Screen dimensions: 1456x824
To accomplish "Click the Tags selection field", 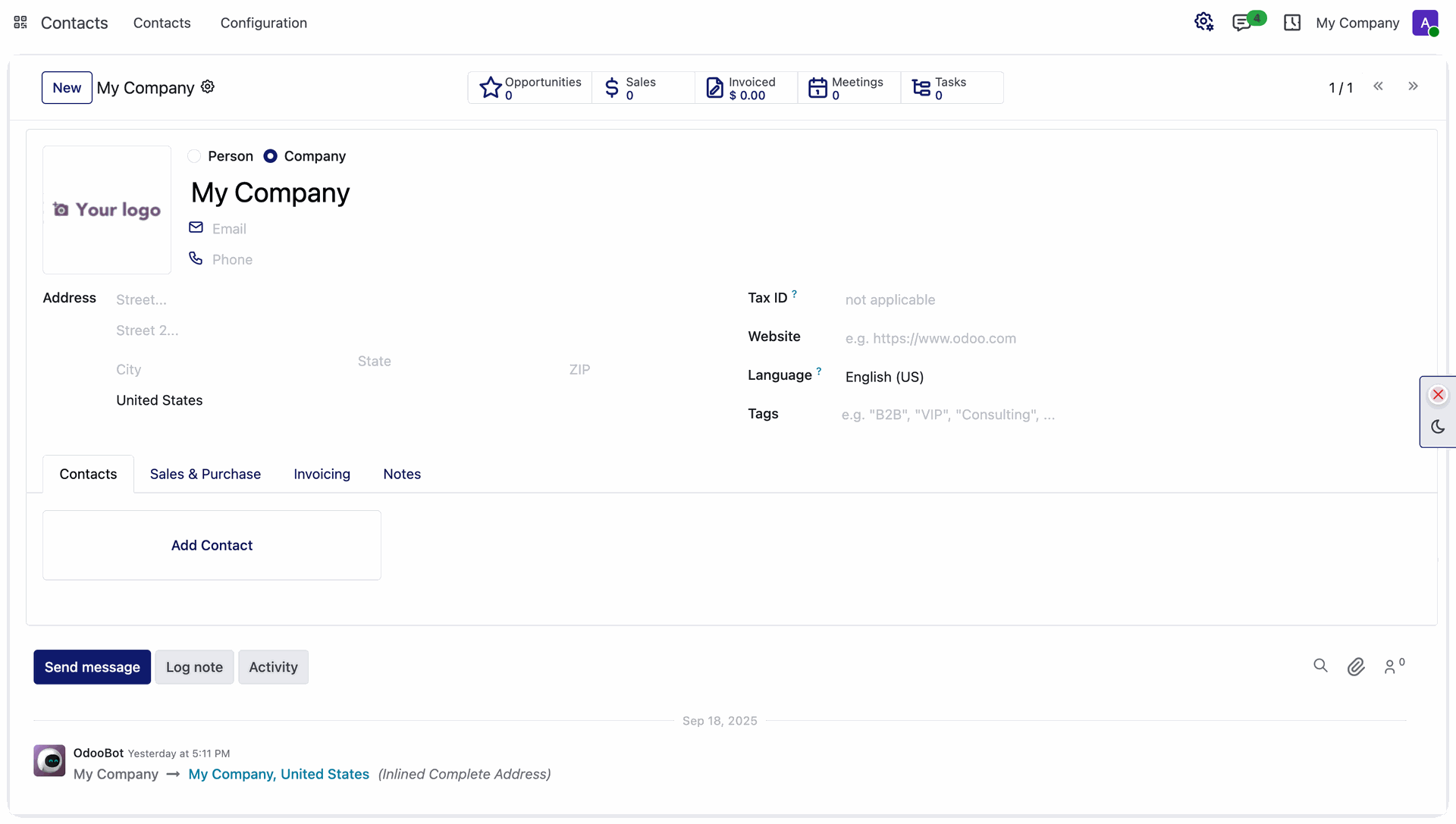I will [x=1130, y=415].
